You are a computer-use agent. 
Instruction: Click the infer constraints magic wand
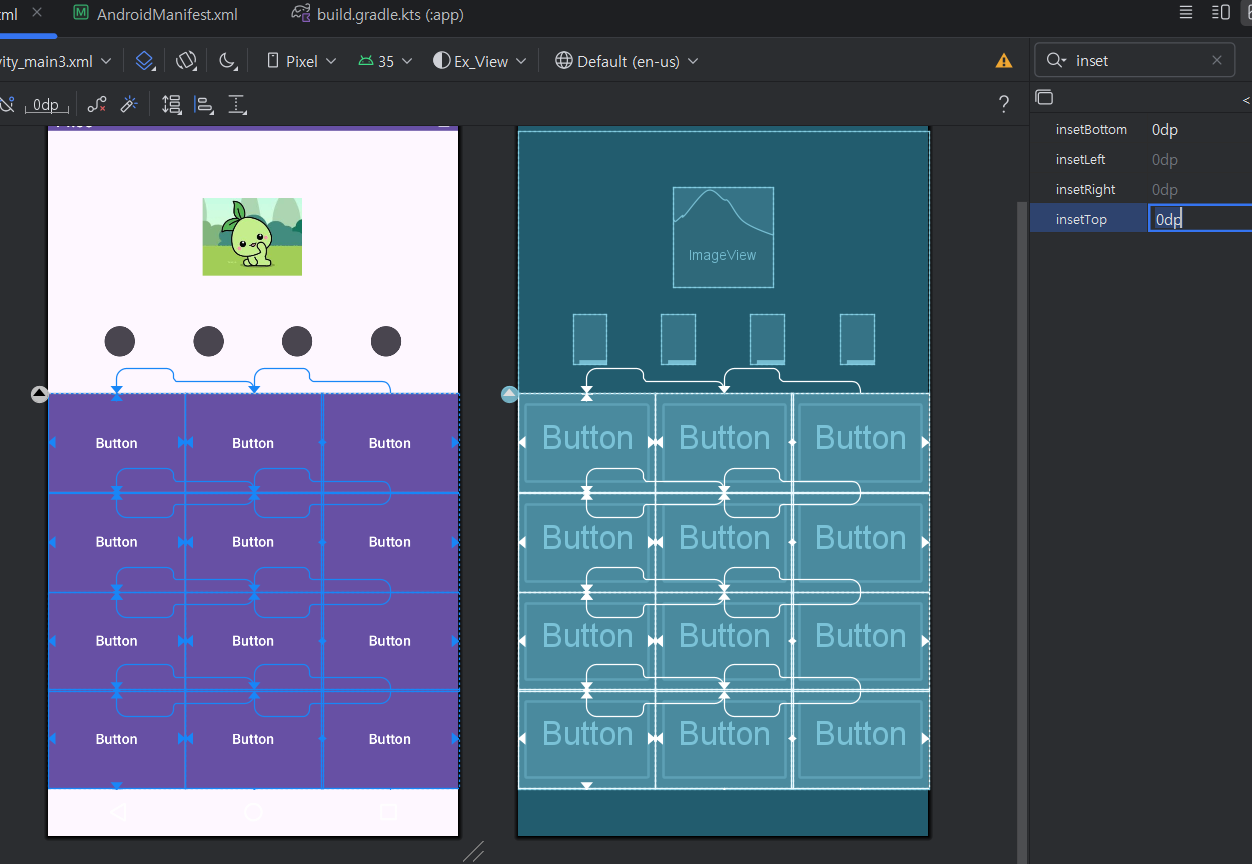128,104
